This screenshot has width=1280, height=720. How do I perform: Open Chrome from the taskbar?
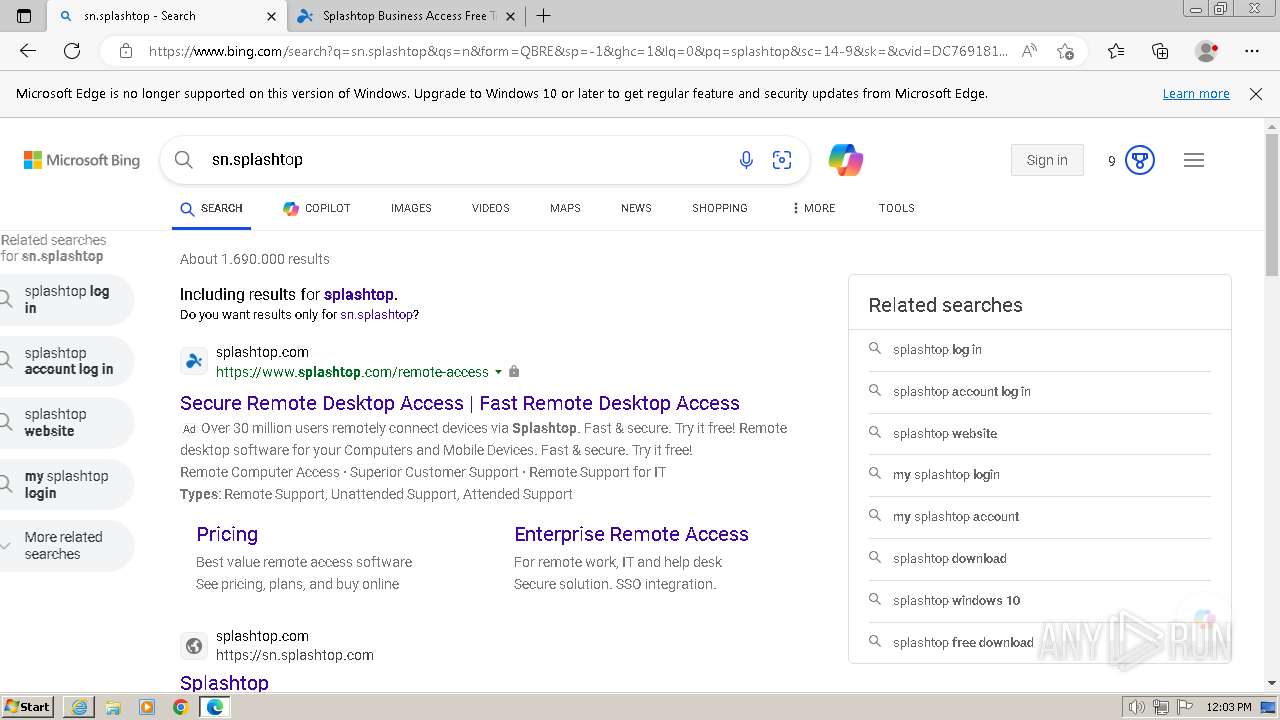click(181, 707)
